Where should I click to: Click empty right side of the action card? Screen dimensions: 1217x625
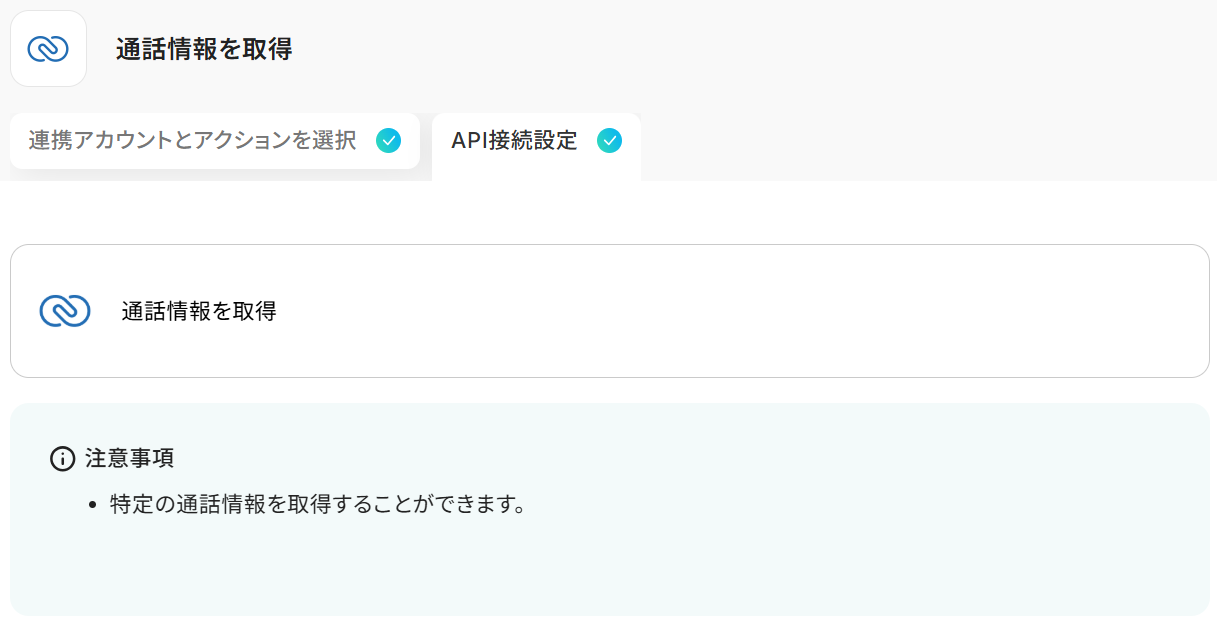click(800, 311)
